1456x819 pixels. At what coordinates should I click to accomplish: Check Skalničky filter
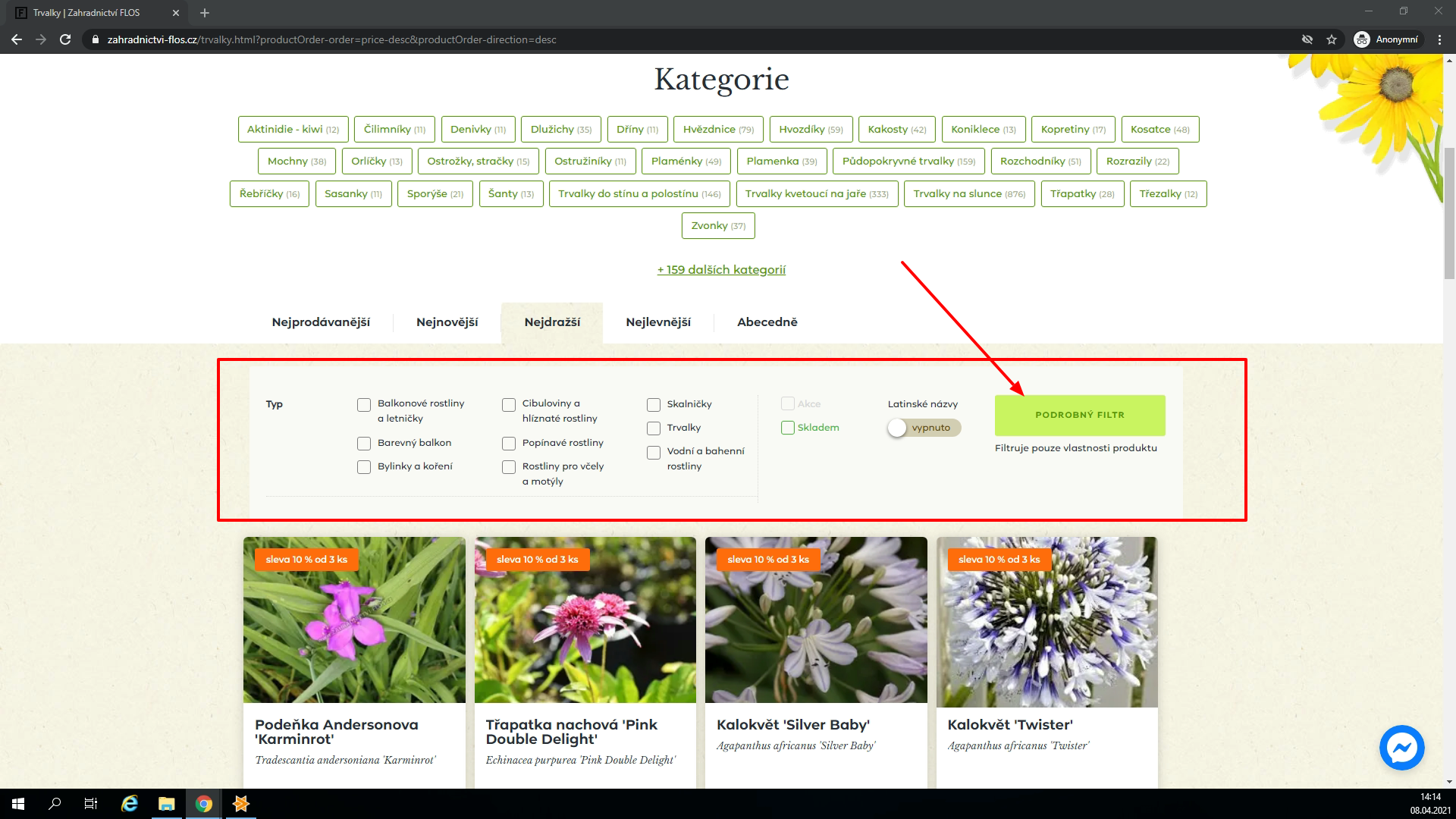click(x=654, y=405)
